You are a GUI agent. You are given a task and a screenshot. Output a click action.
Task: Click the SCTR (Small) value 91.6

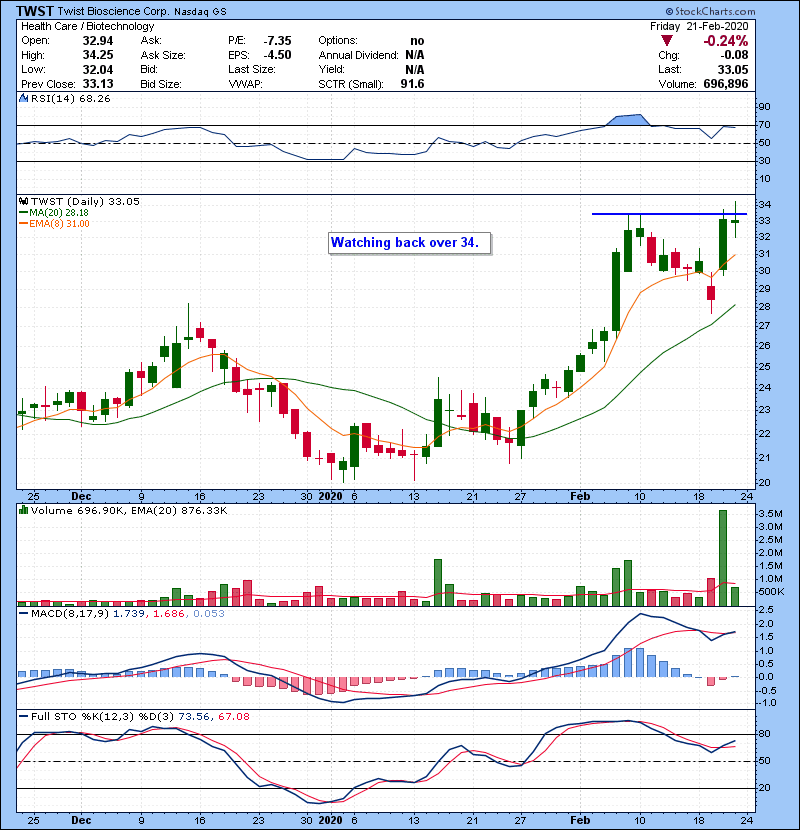tap(412, 84)
